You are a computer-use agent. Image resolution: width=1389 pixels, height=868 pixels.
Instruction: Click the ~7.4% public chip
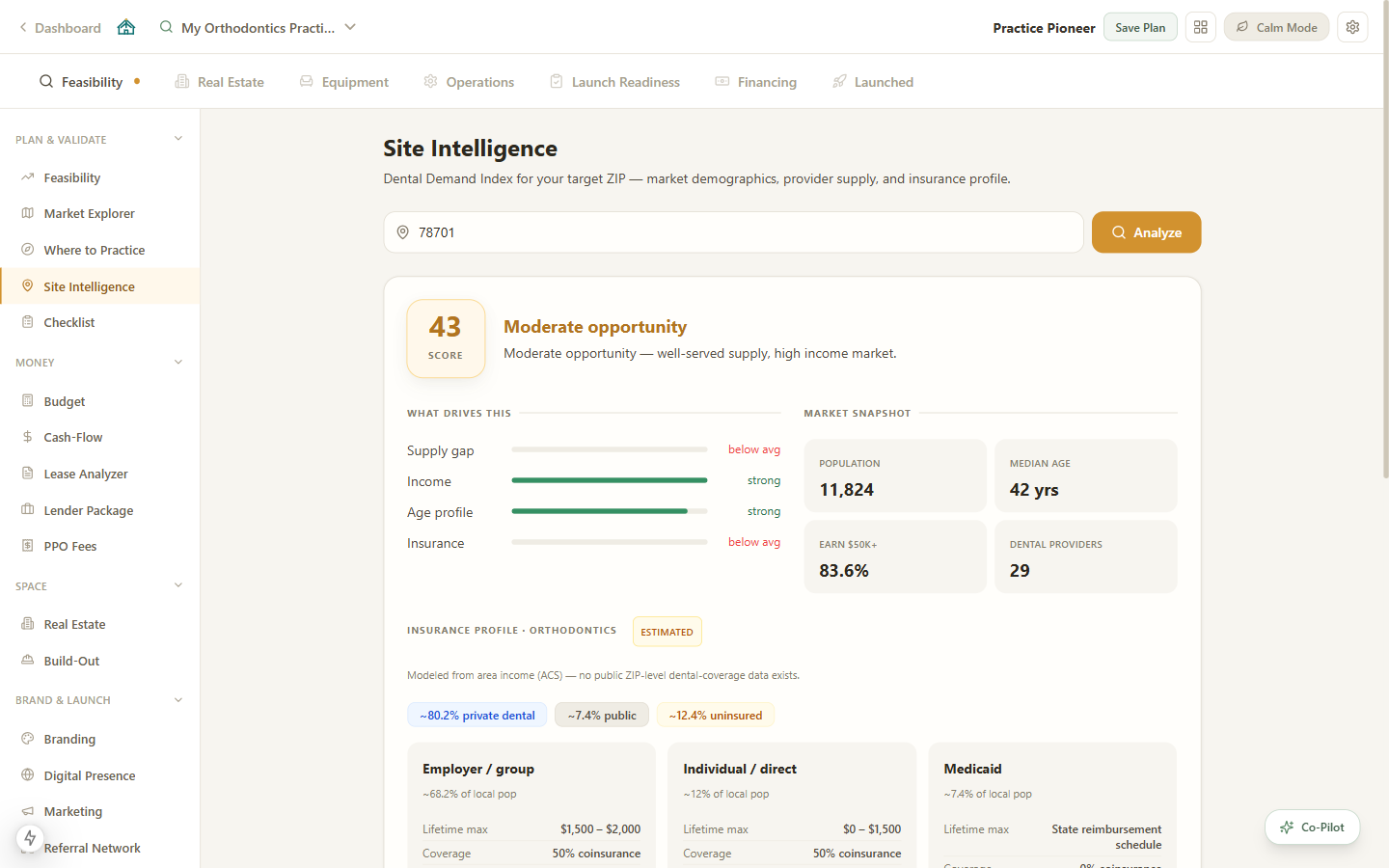point(602,716)
